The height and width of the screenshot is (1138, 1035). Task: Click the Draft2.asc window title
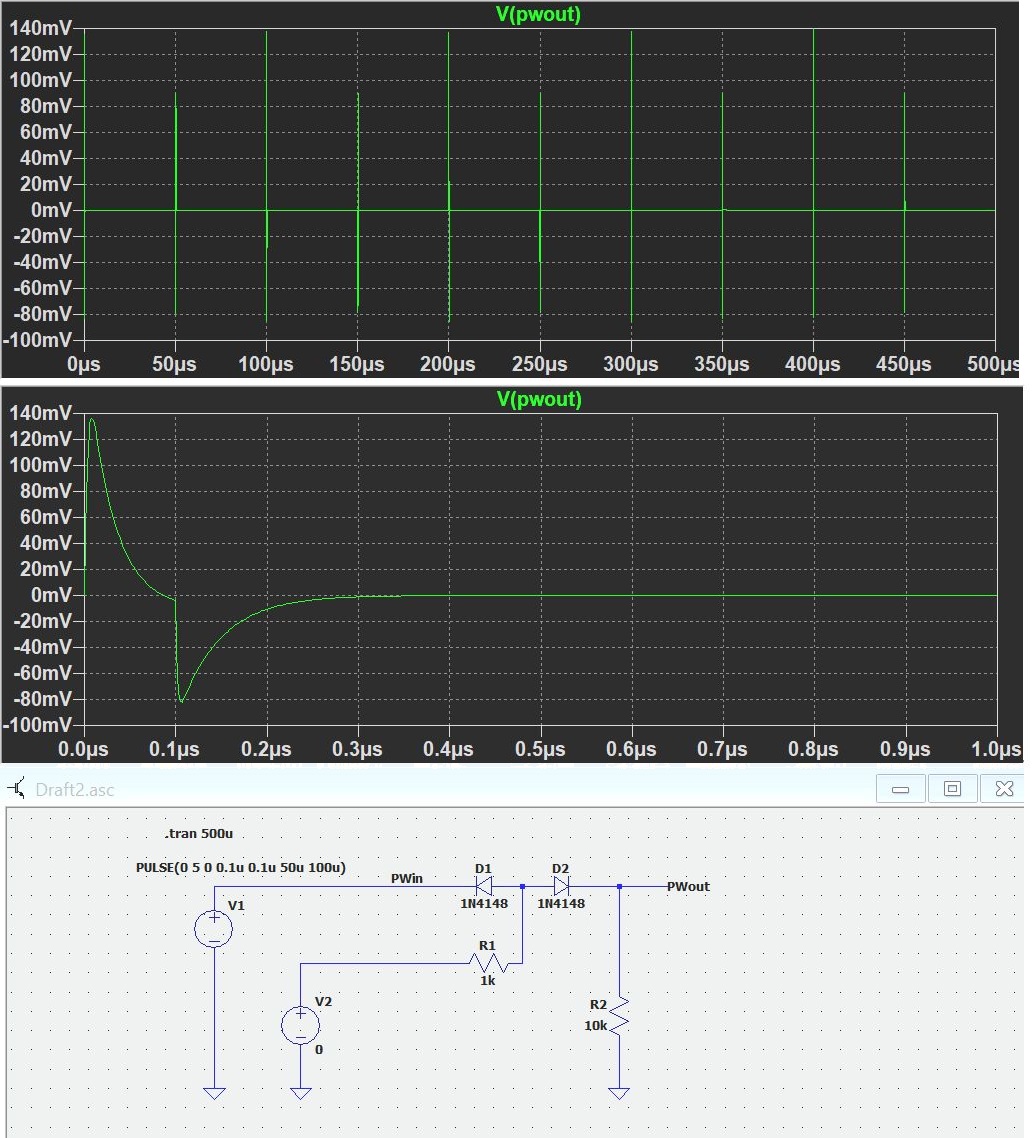(x=75, y=790)
